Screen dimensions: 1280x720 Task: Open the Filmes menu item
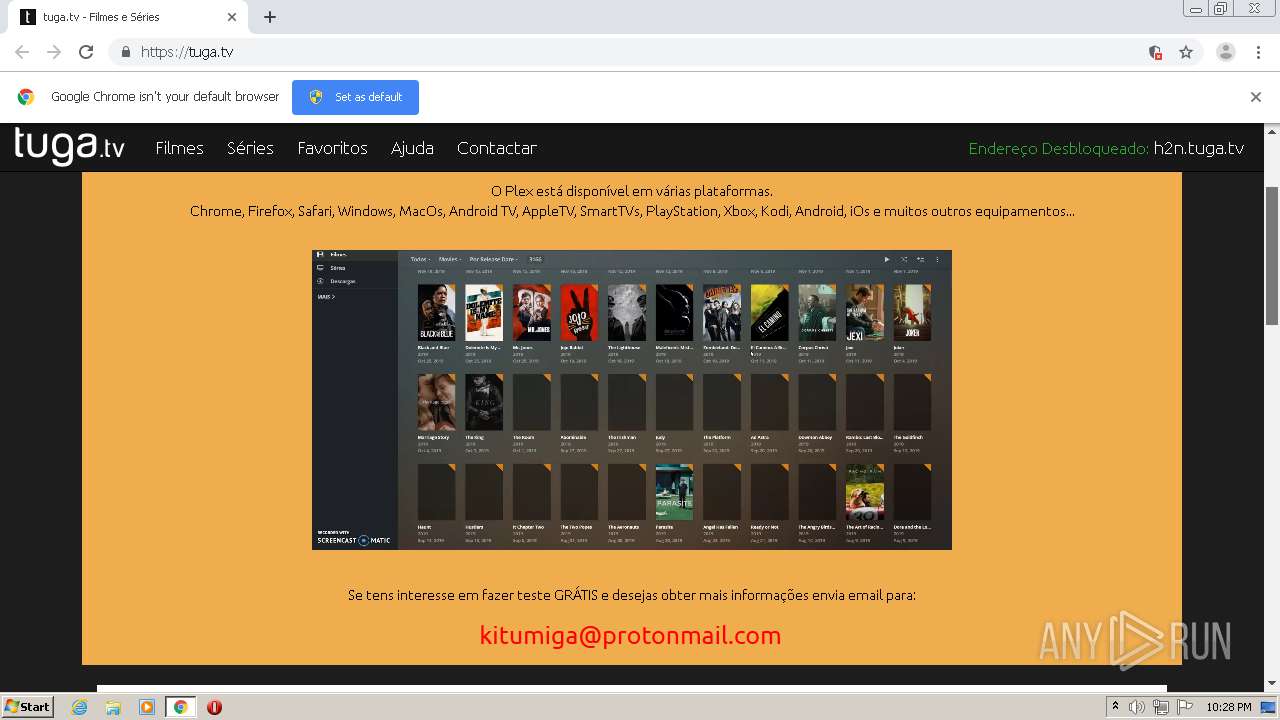pyautogui.click(x=179, y=148)
